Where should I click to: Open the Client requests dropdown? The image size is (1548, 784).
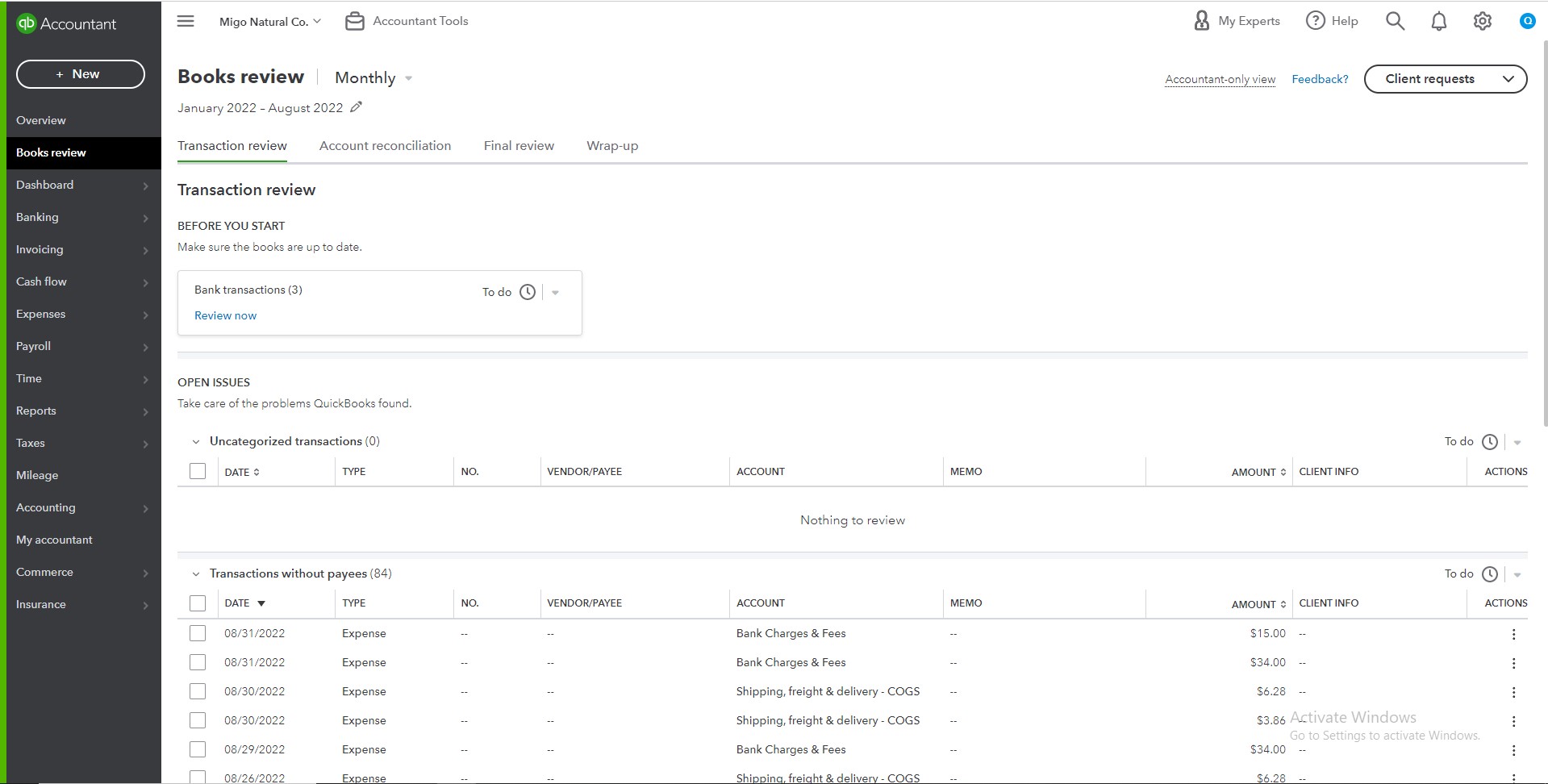click(1445, 79)
